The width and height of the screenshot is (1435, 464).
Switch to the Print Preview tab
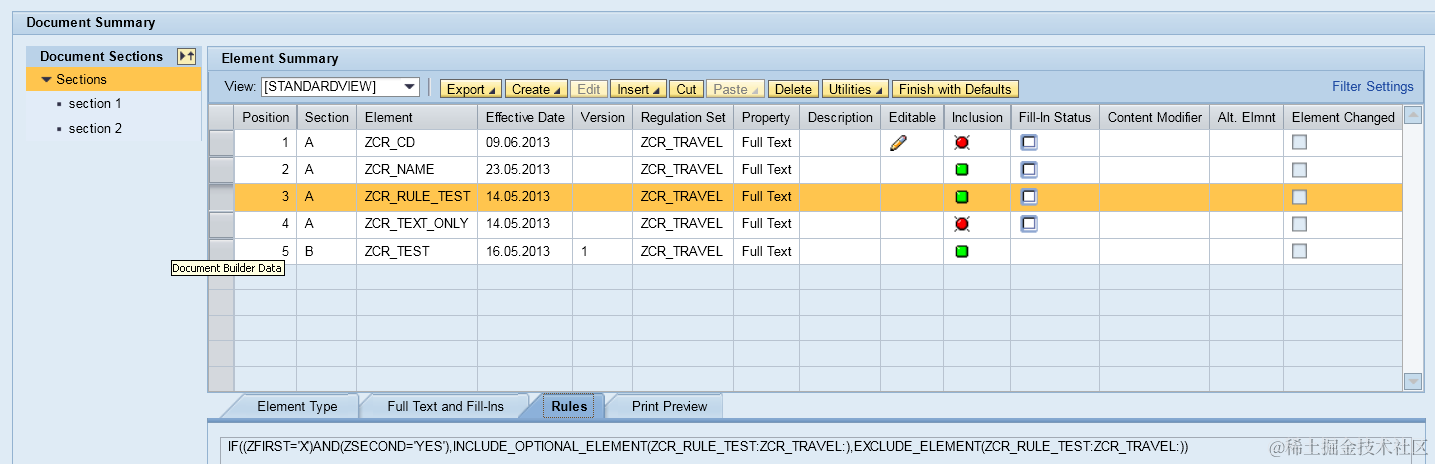[669, 407]
